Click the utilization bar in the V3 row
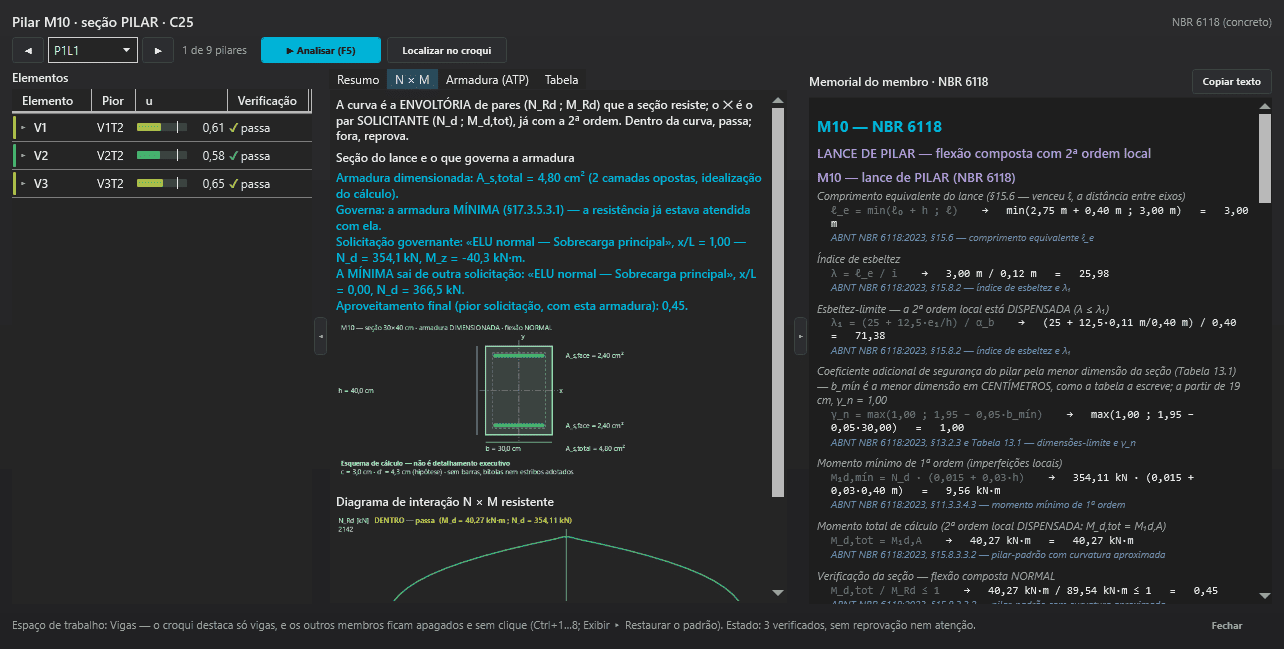The image size is (1284, 649). tap(161, 184)
